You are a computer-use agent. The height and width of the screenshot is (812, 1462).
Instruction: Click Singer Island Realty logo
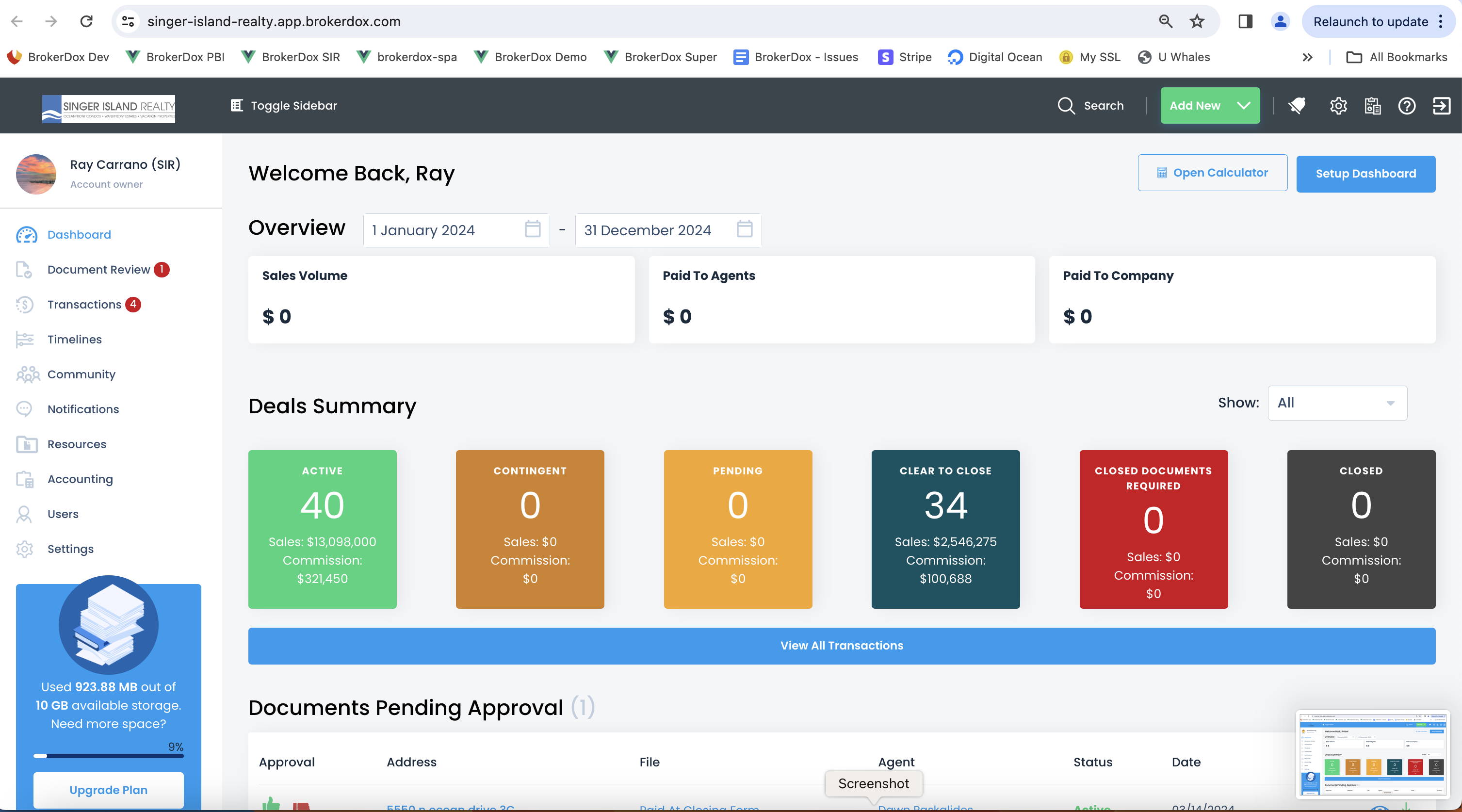(108, 108)
